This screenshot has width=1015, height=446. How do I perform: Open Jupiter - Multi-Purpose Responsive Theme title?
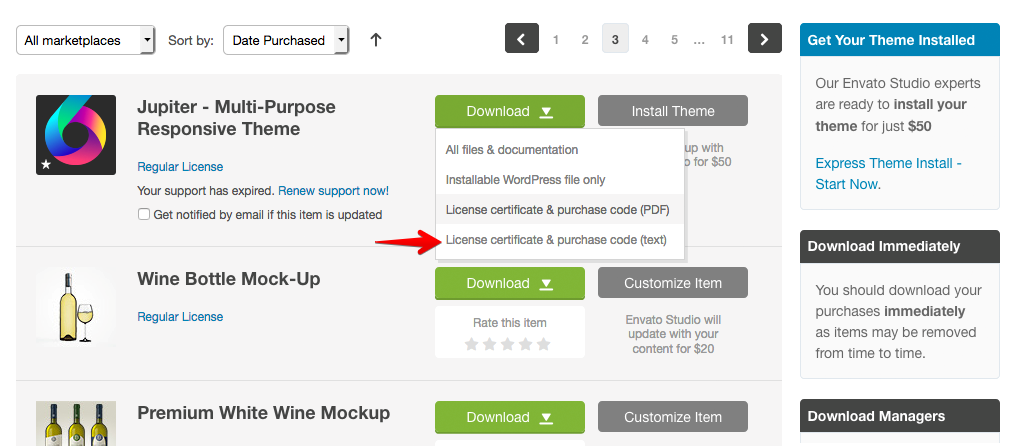click(x=236, y=118)
